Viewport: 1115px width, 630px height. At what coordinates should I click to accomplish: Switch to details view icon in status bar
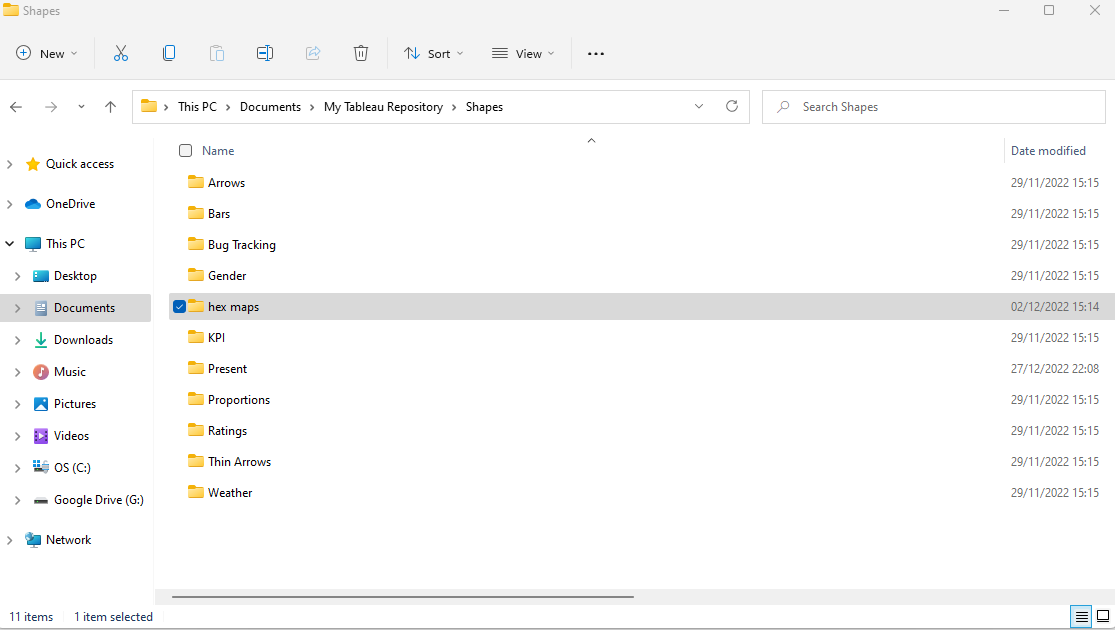[x=1082, y=616]
